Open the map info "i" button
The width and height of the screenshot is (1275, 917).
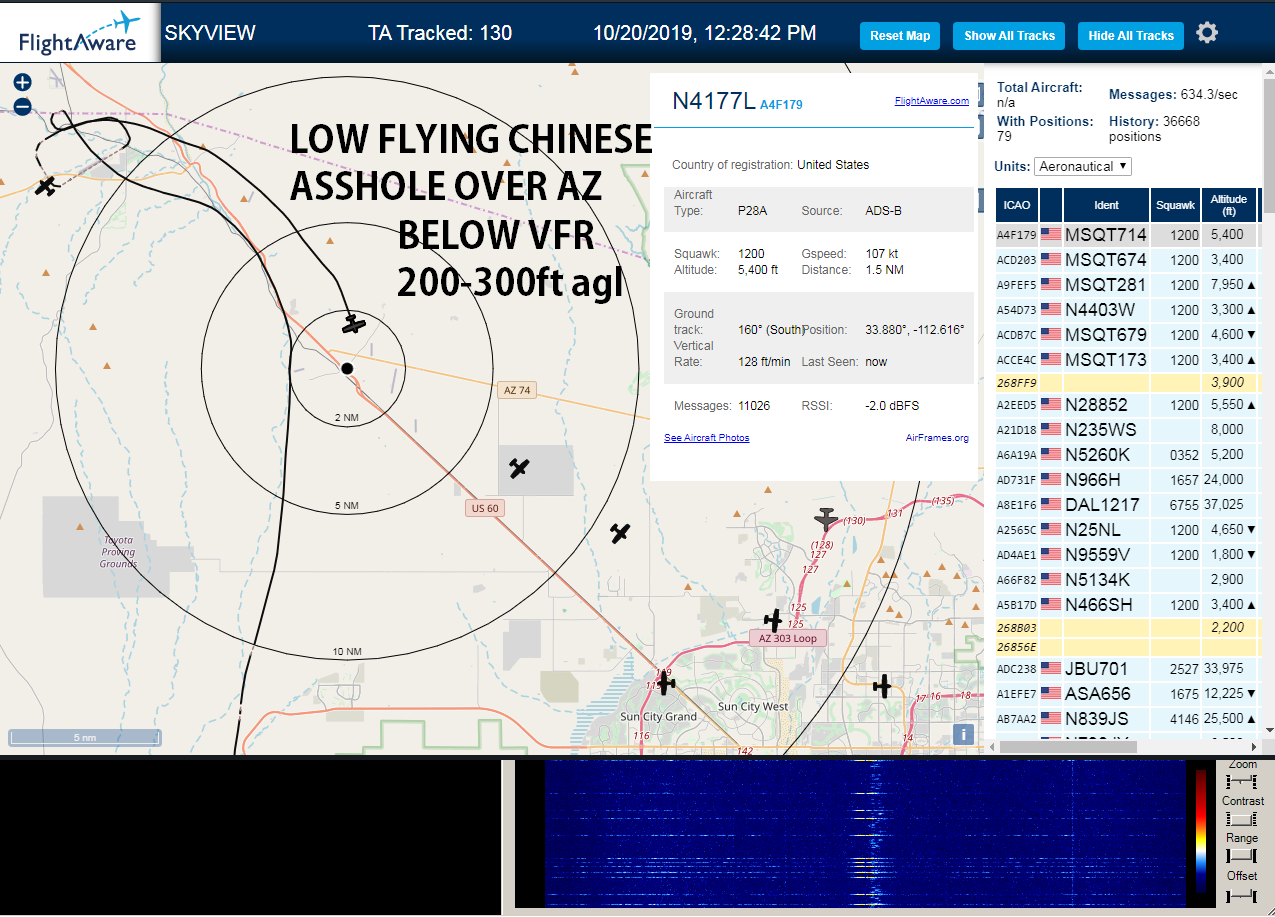point(963,734)
